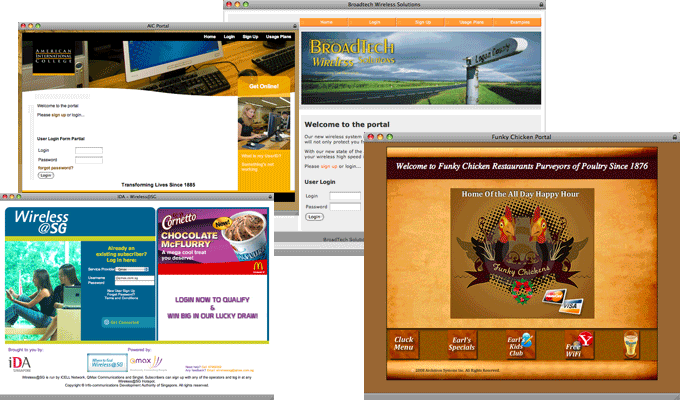This screenshot has height=400, width=680.
Task: Click the lock icon in Broadtech title bar
Action: [541, 4]
